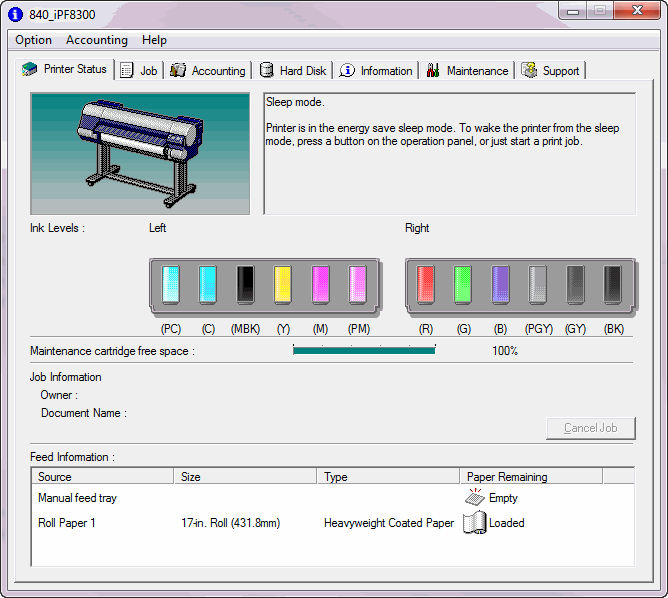Click the Gray (GY) ink tank

tap(575, 285)
